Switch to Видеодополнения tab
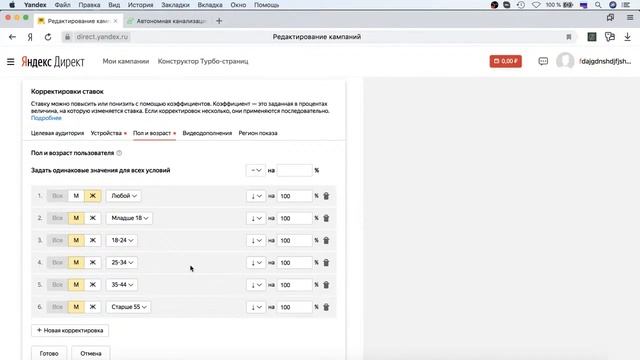 tap(207, 133)
